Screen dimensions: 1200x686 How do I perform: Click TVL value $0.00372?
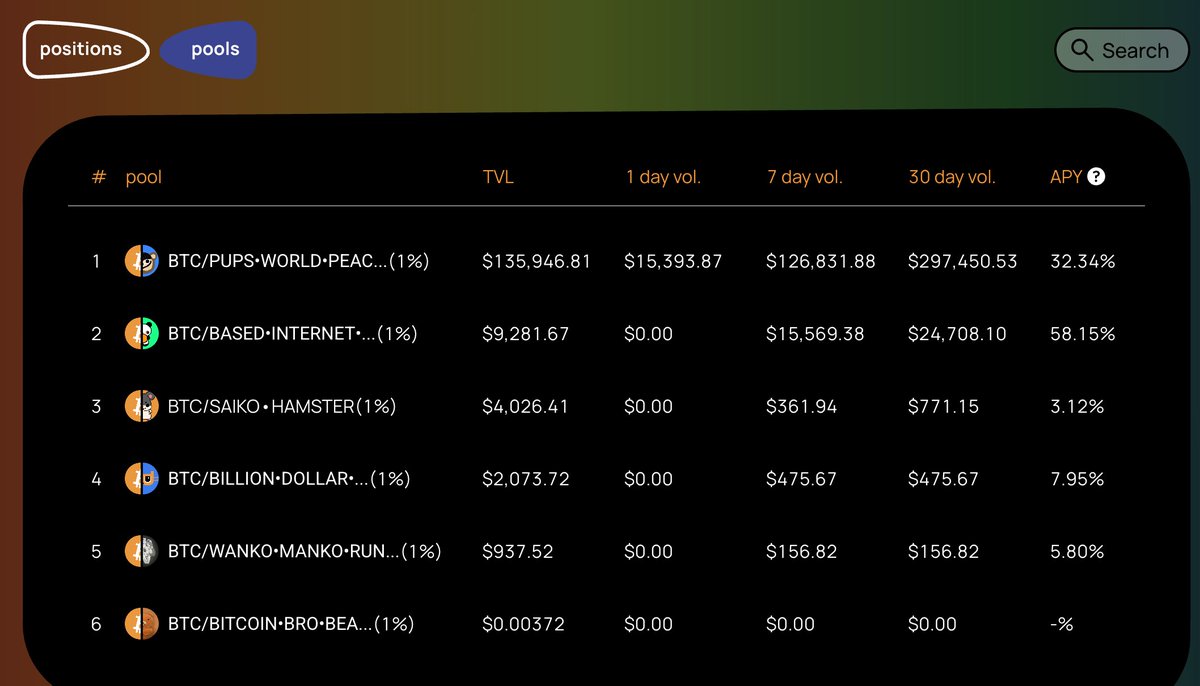[x=523, y=624]
